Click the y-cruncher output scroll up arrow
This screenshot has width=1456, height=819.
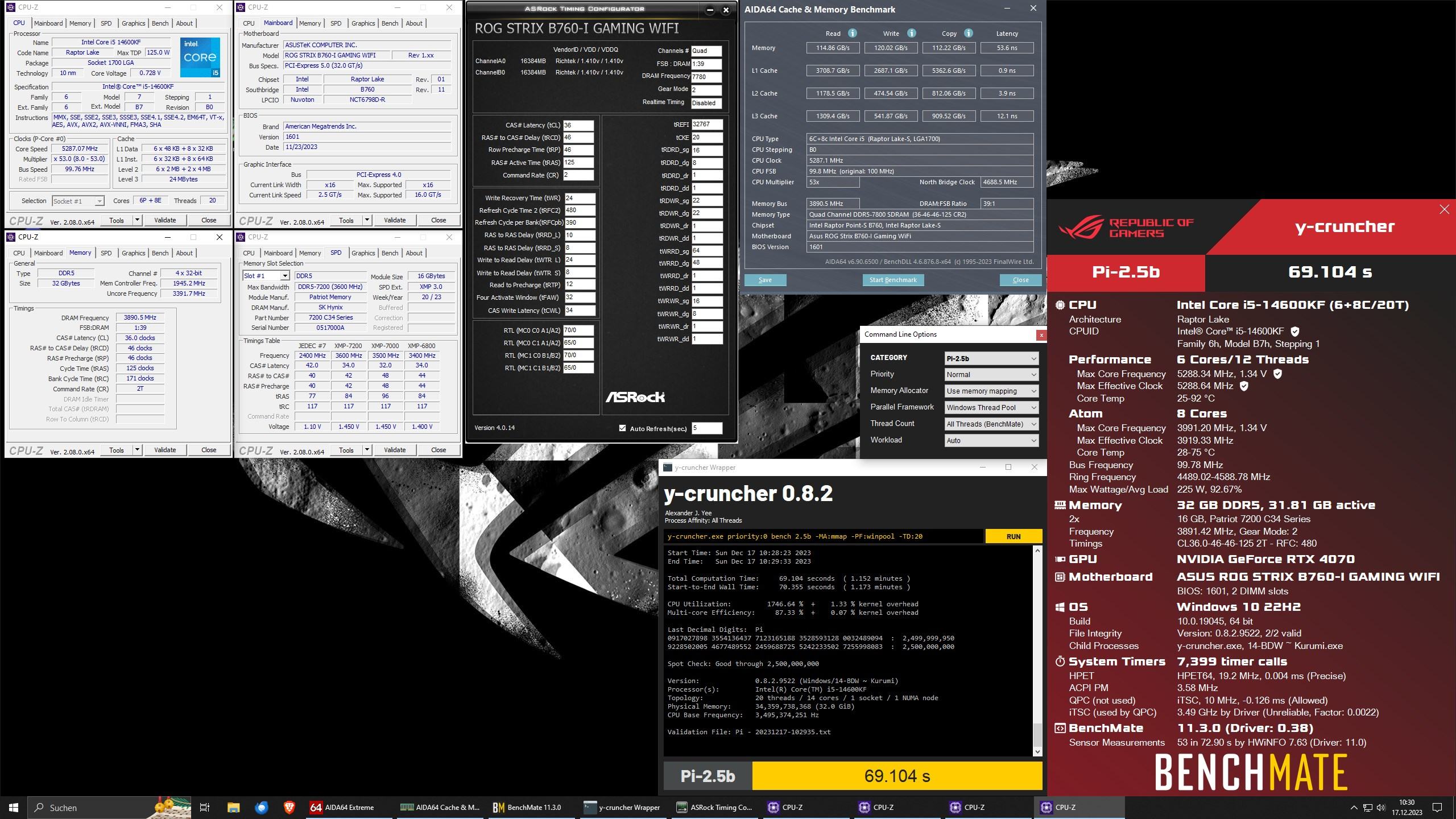pos(1037,551)
